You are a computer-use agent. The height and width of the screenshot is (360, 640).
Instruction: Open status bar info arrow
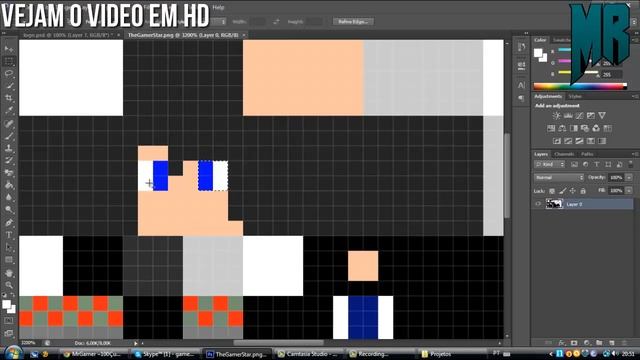(136, 343)
